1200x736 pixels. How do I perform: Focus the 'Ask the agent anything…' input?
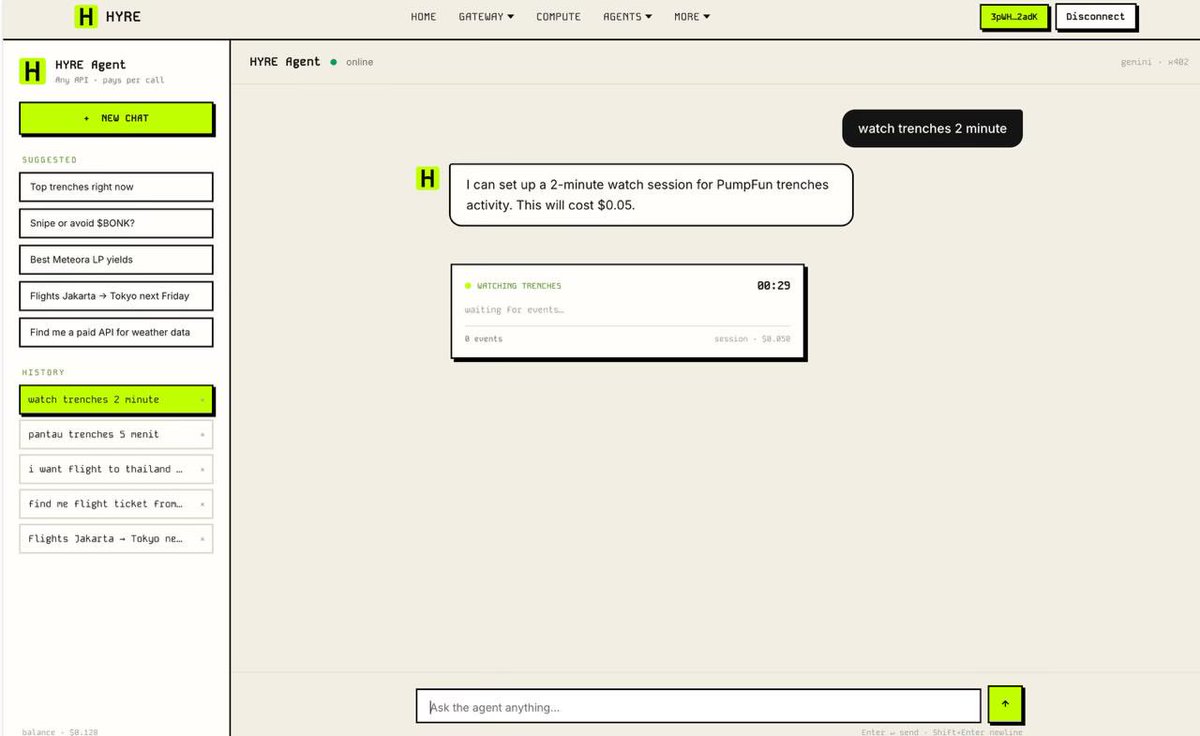click(x=698, y=706)
